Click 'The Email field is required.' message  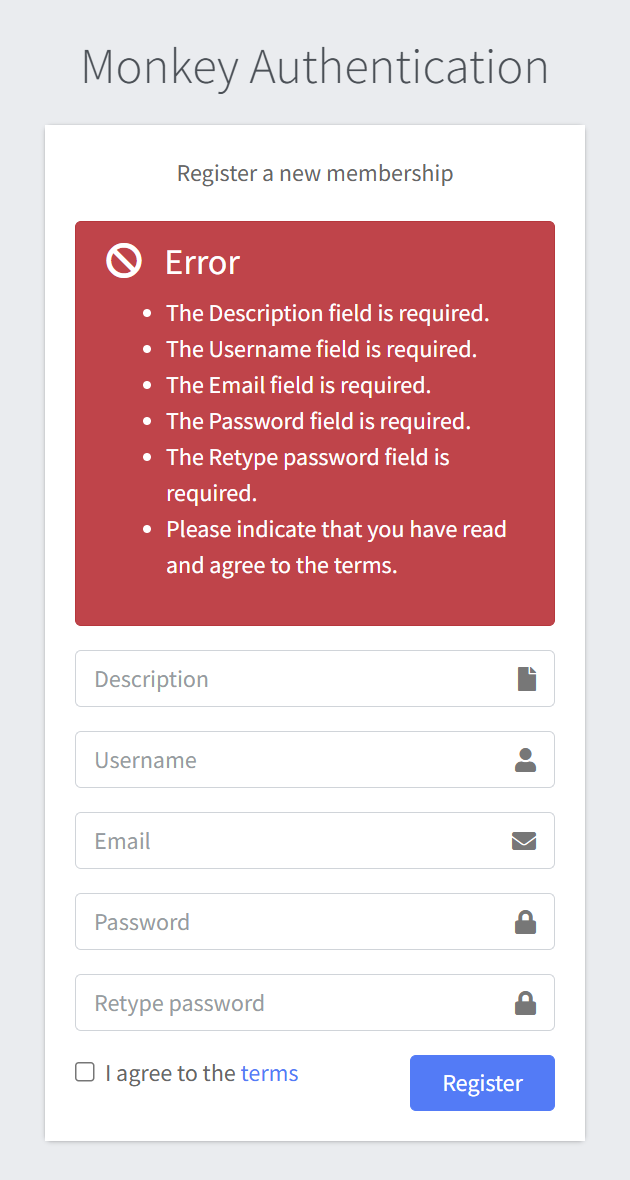(x=299, y=385)
